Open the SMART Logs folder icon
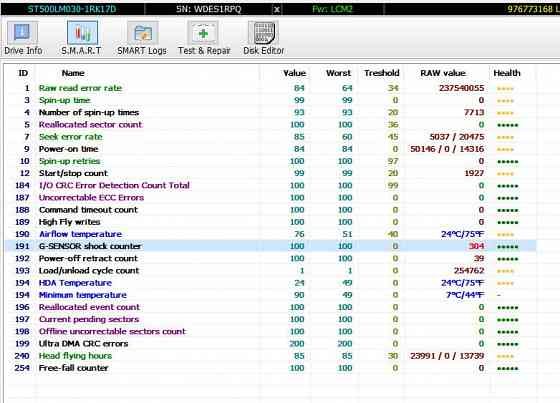560x403 pixels. (142, 33)
